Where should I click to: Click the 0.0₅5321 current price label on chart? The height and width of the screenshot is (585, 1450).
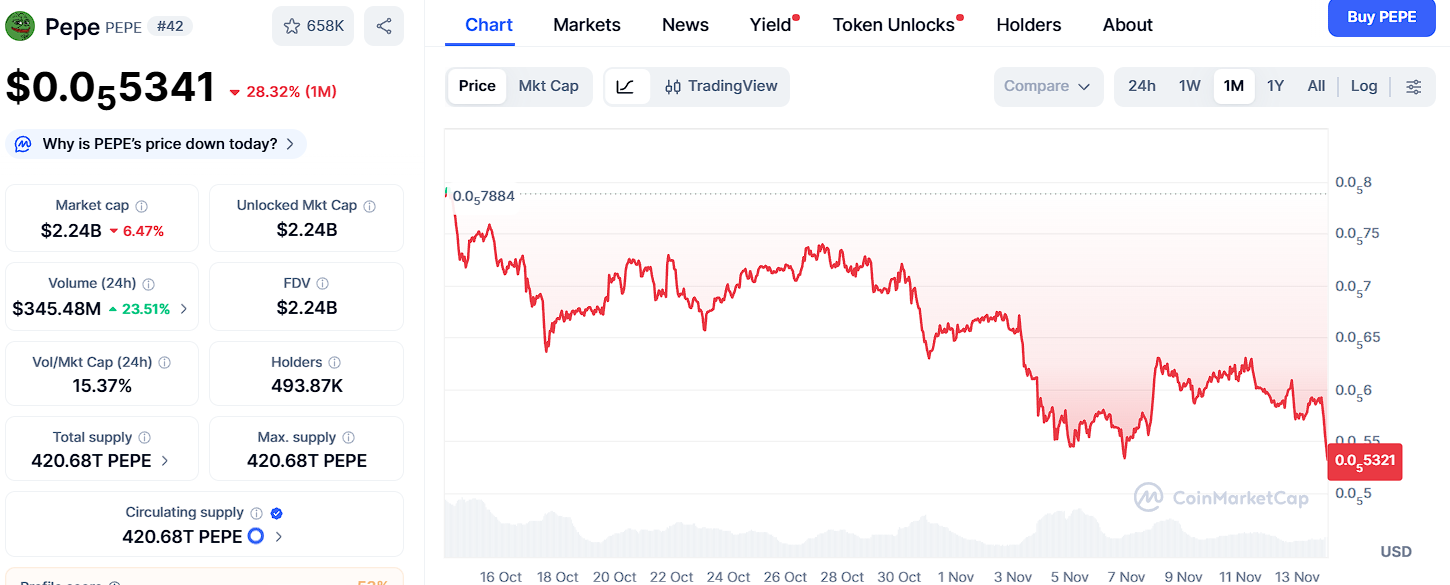click(x=1365, y=461)
